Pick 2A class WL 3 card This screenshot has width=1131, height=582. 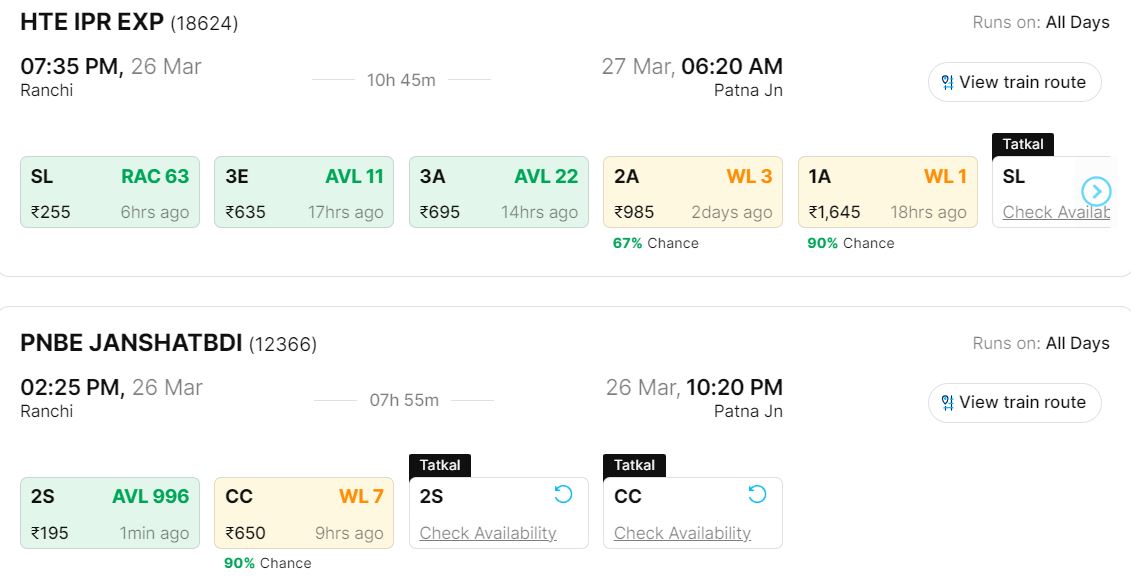(x=693, y=192)
